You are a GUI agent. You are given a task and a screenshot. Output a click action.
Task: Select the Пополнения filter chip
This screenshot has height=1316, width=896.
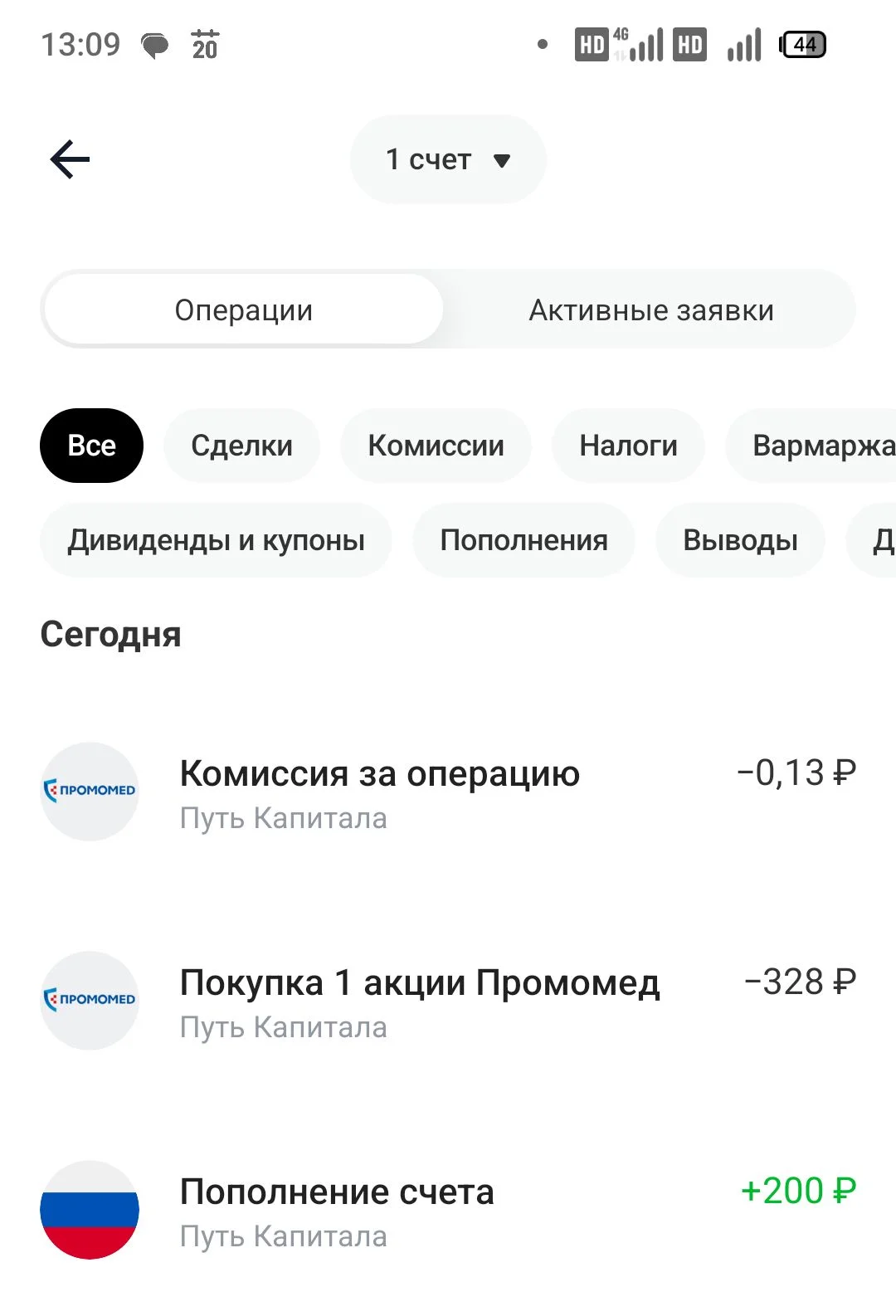[x=523, y=540]
